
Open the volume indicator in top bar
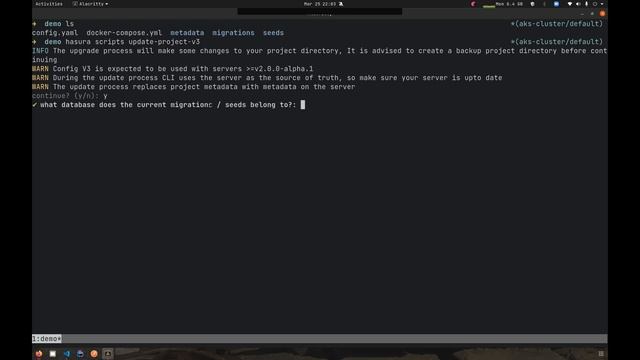pos(578,4)
